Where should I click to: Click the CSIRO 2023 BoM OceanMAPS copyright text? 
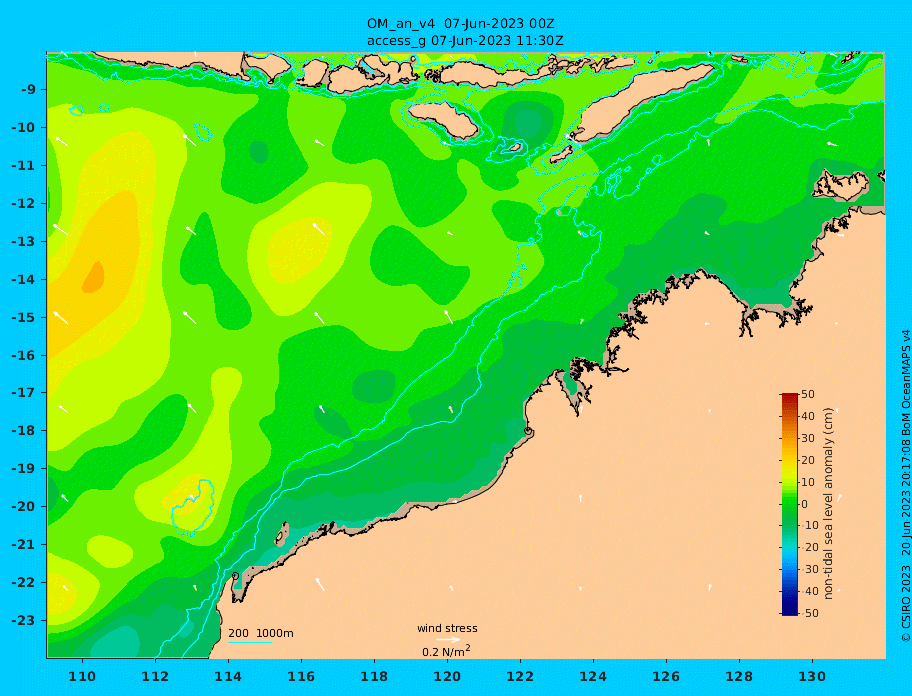point(905,486)
